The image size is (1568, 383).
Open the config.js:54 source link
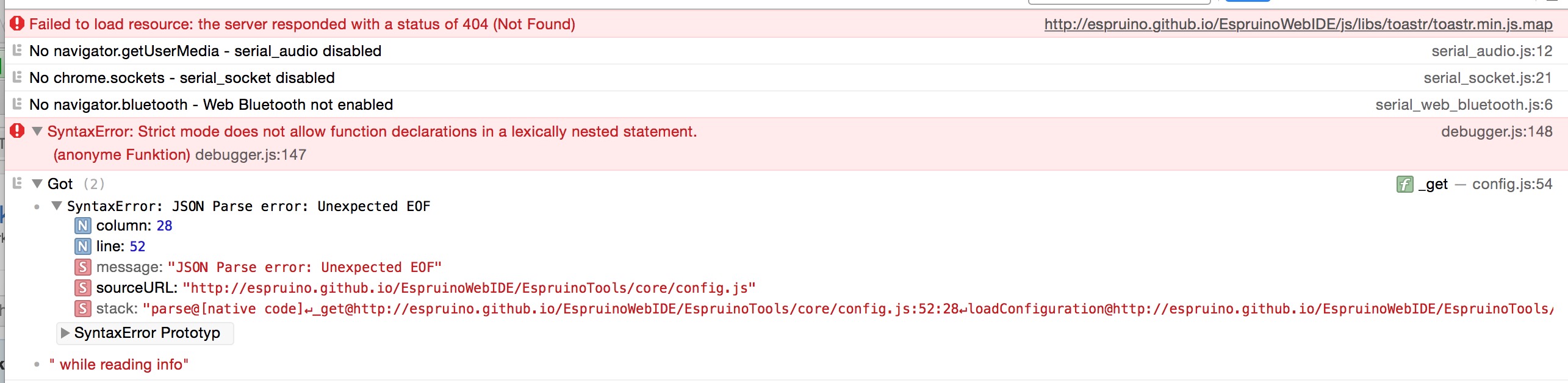pos(1512,184)
